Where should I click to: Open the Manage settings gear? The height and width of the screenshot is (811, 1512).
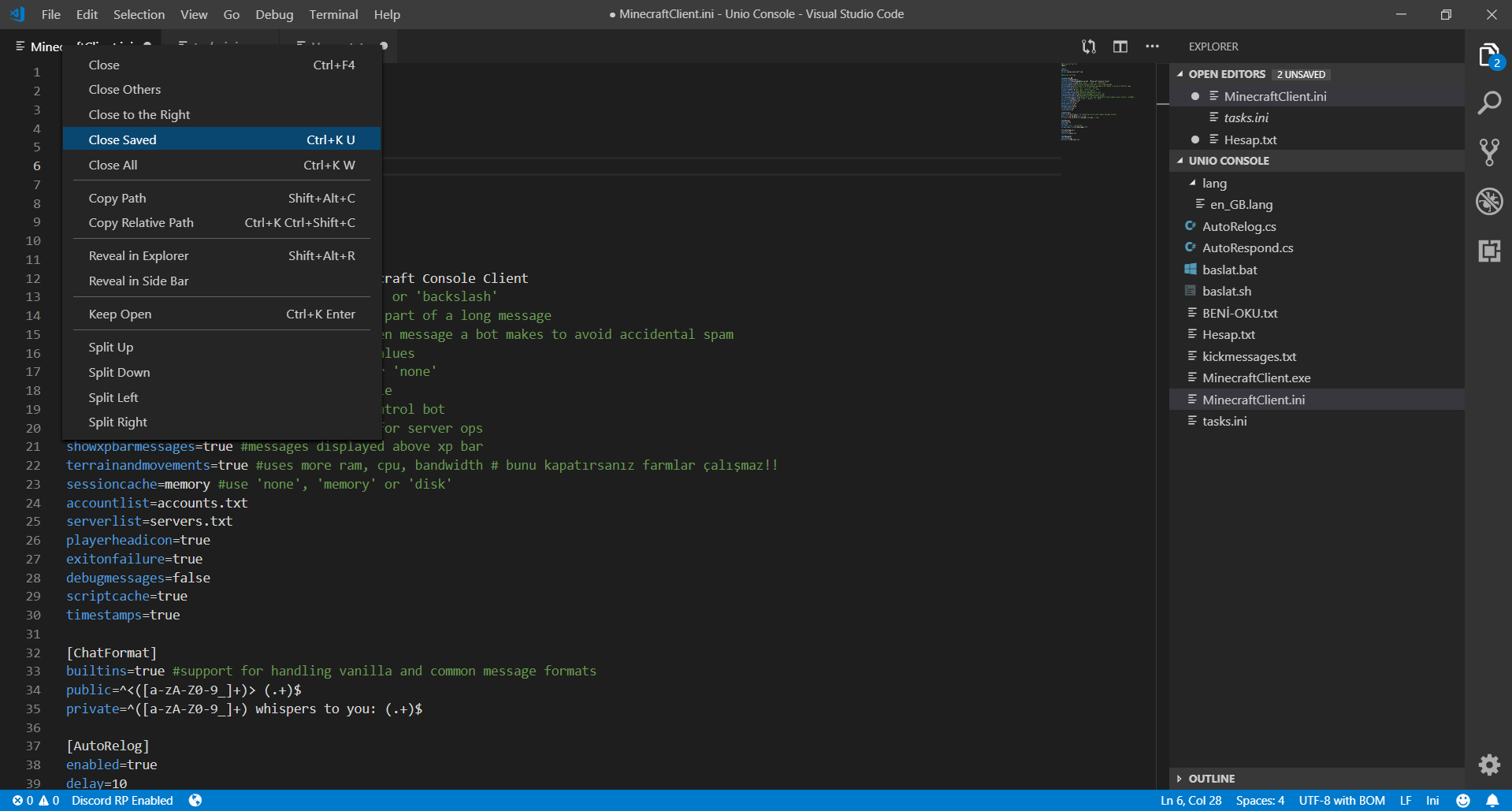(1488, 764)
